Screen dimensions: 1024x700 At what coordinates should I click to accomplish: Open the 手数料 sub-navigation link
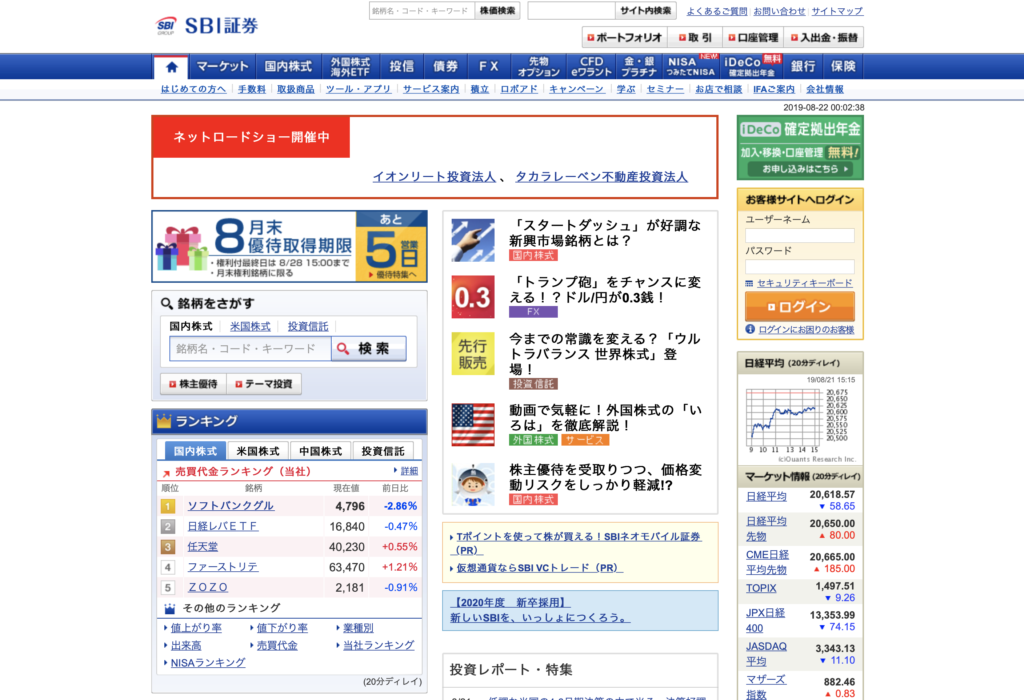pyautogui.click(x=252, y=89)
